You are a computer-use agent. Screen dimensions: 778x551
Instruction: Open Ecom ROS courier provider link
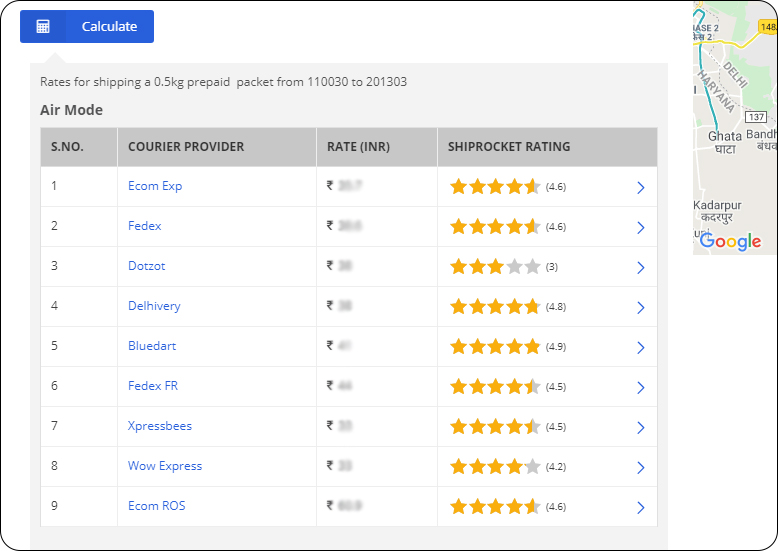[156, 506]
